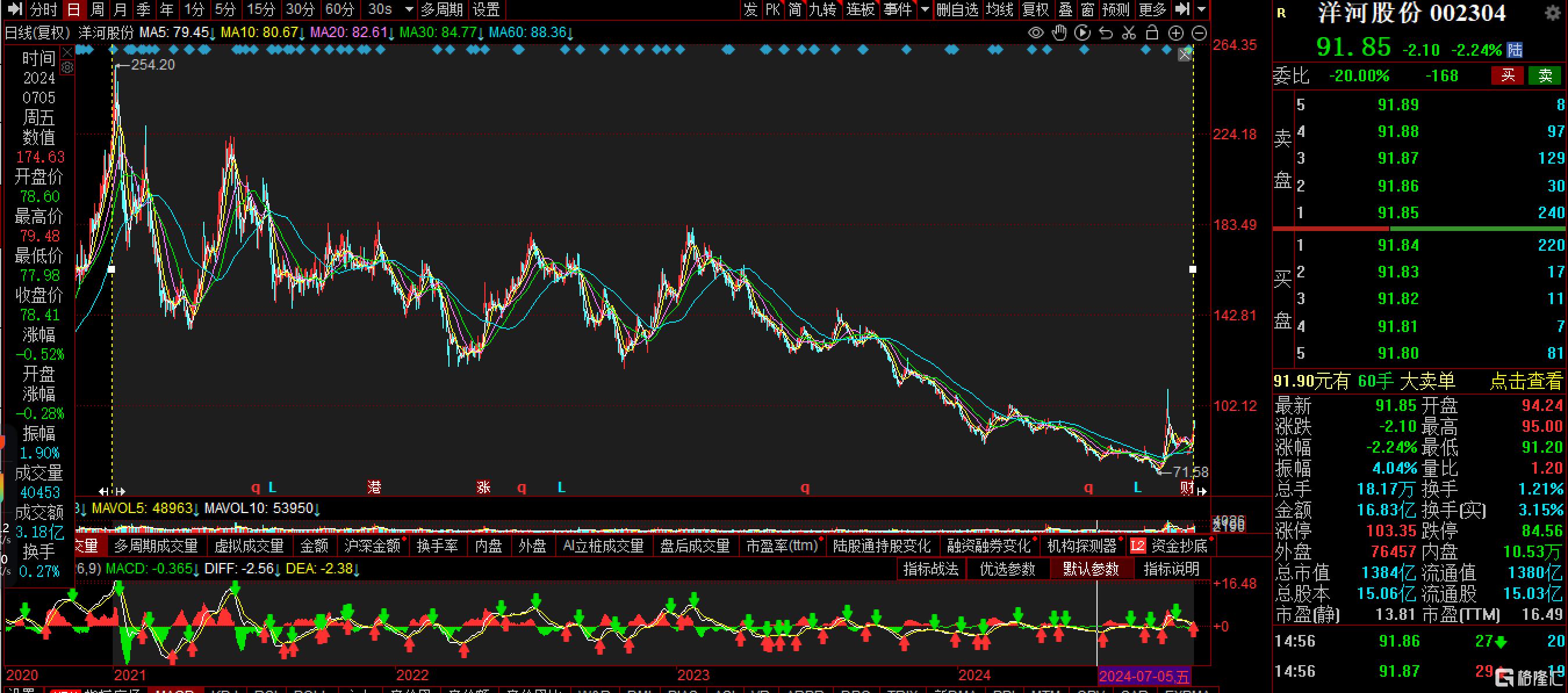Collapse left panel with top-left arrow icon

click(x=15, y=9)
